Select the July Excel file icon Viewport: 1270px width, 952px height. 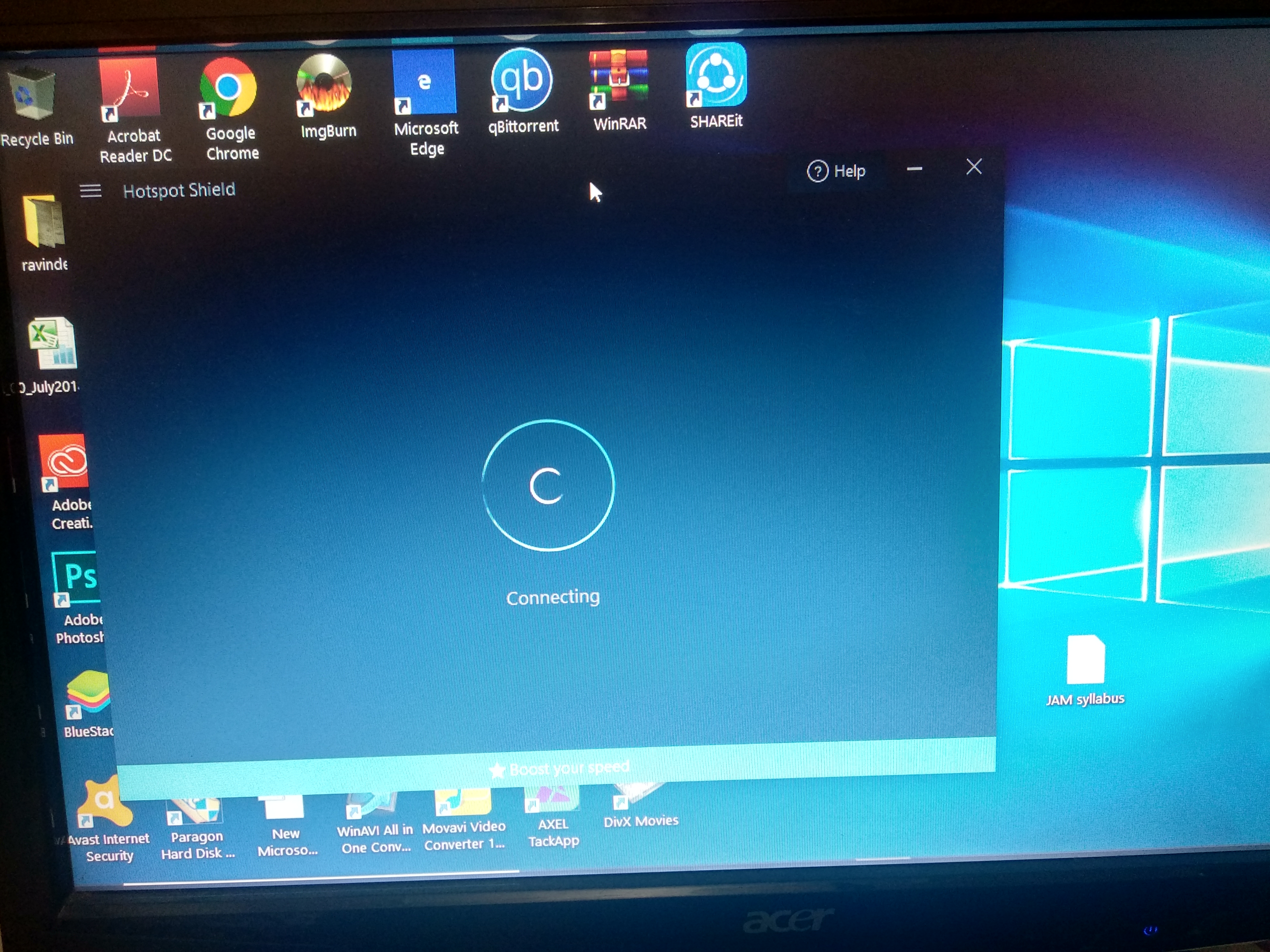(x=50, y=356)
